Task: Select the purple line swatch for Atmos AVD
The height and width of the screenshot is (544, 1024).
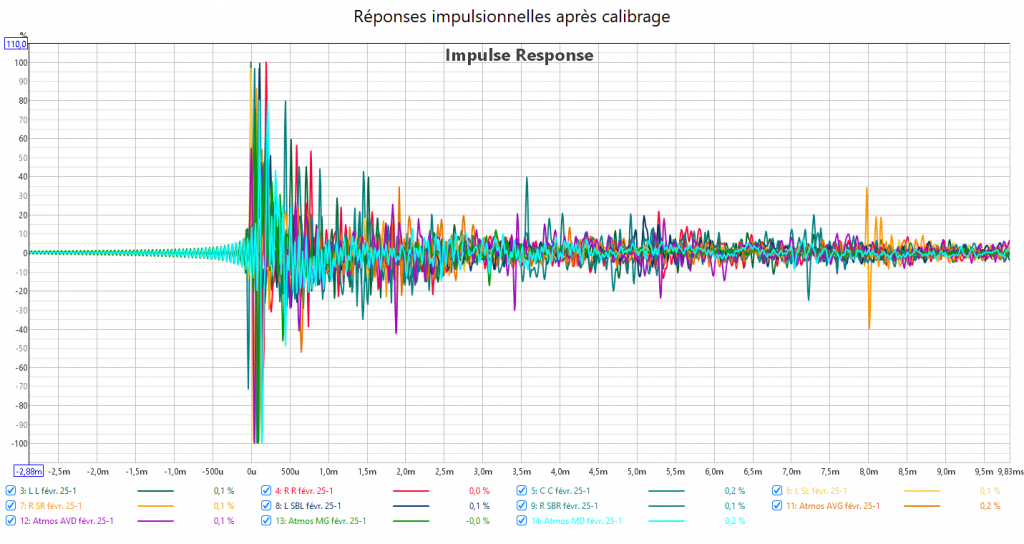Action: (x=154, y=521)
